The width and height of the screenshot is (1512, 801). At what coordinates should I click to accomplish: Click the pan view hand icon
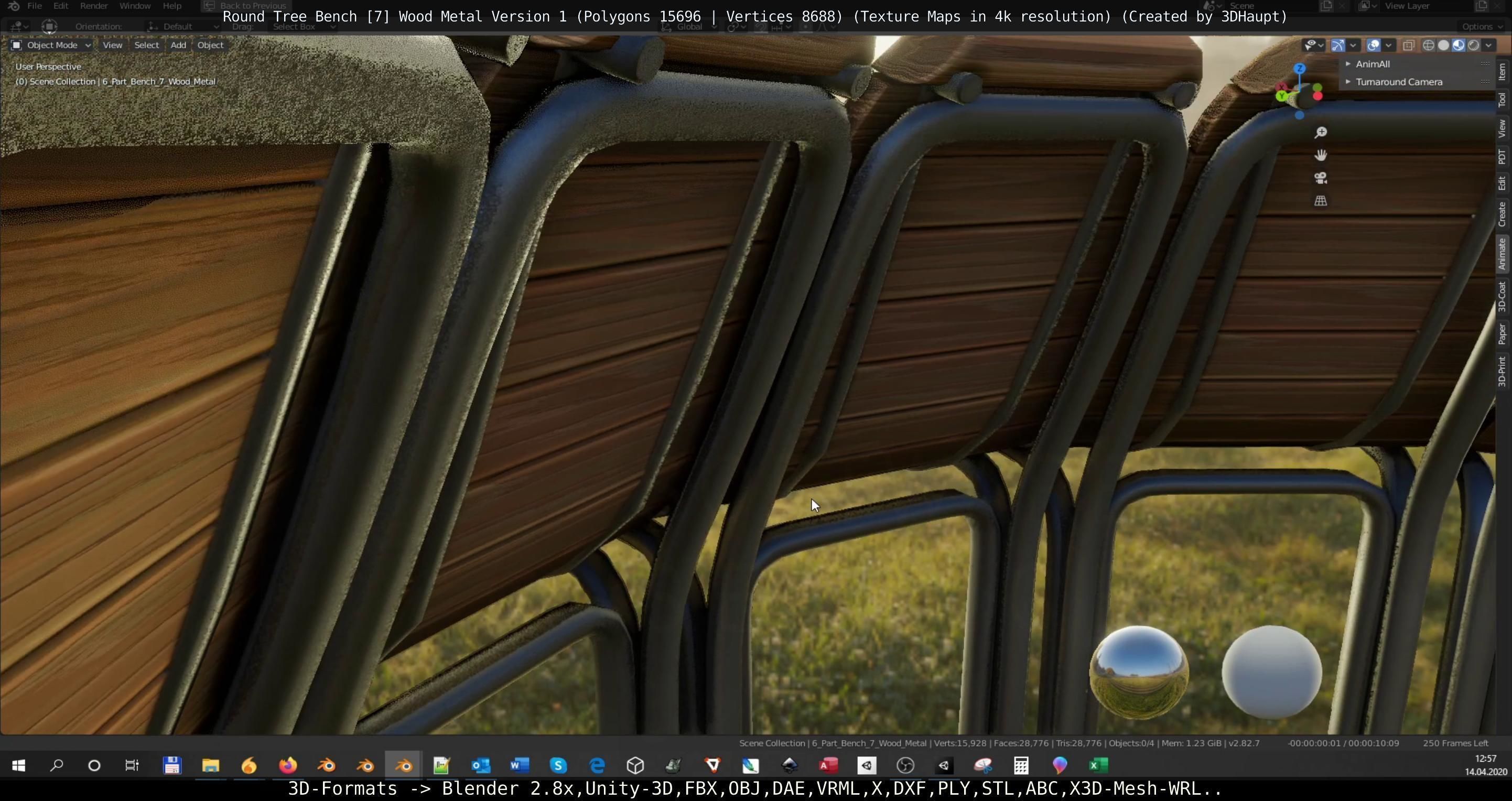[x=1320, y=156]
